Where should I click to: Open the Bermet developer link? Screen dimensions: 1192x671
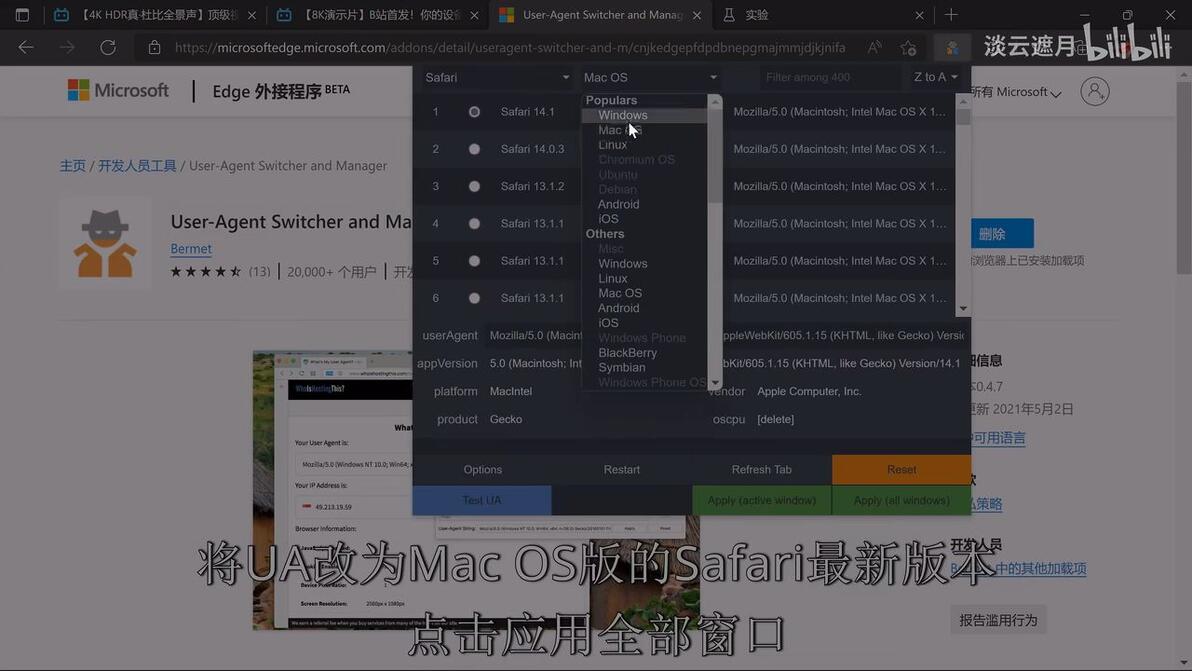click(191, 248)
